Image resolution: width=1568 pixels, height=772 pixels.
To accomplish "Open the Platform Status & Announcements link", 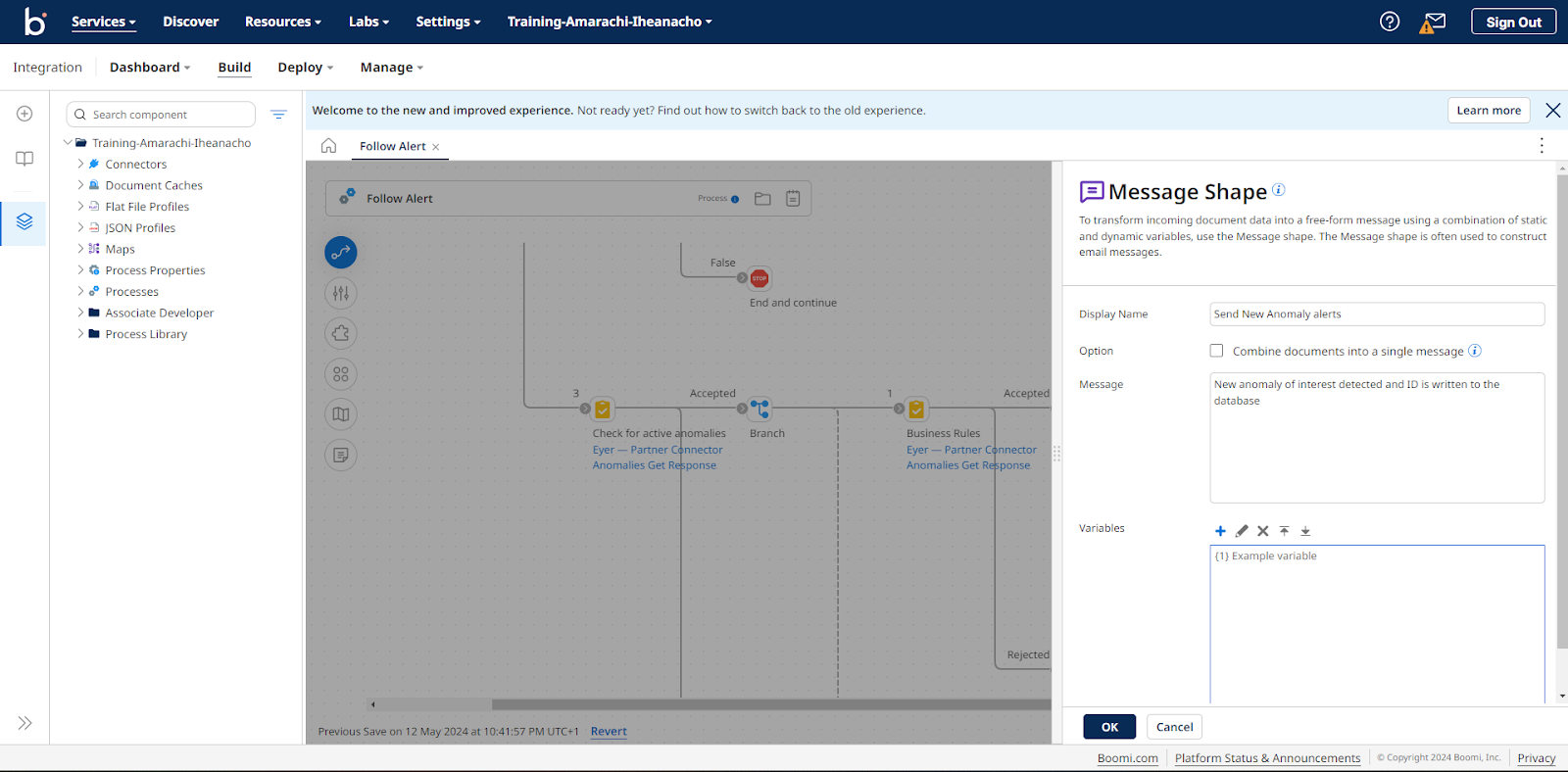I will tap(1267, 758).
